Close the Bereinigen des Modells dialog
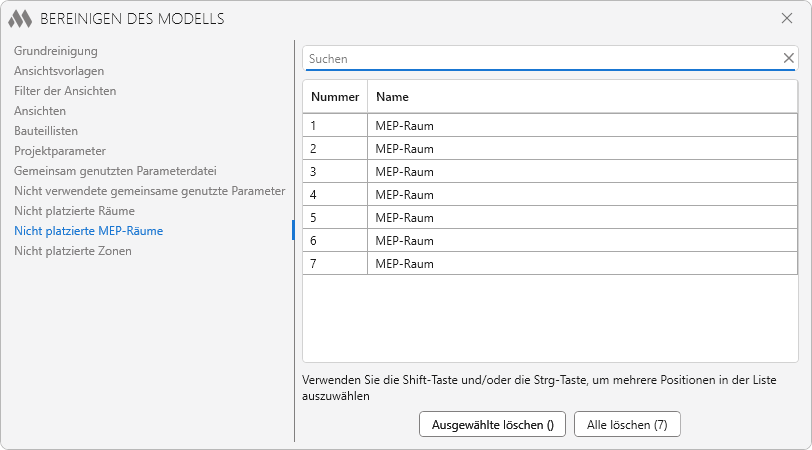The image size is (812, 450). (786, 18)
